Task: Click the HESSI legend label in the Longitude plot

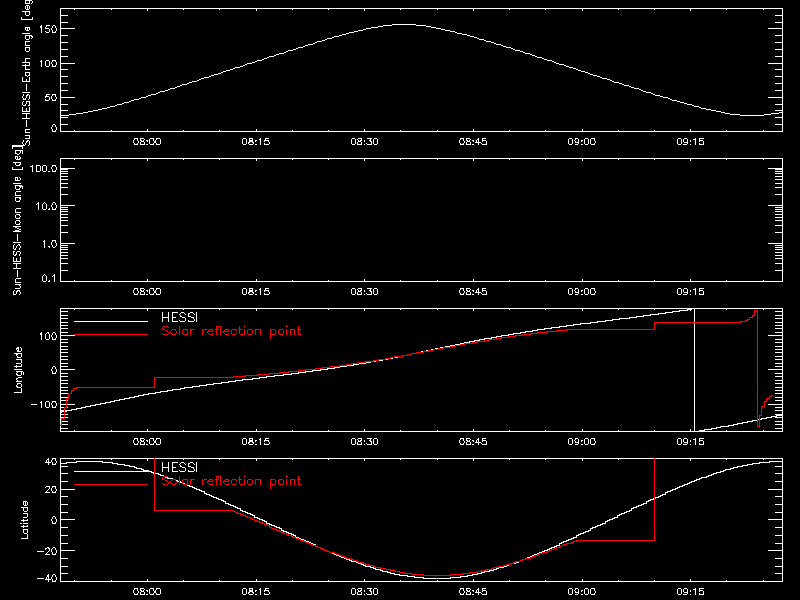Action: coord(179,318)
